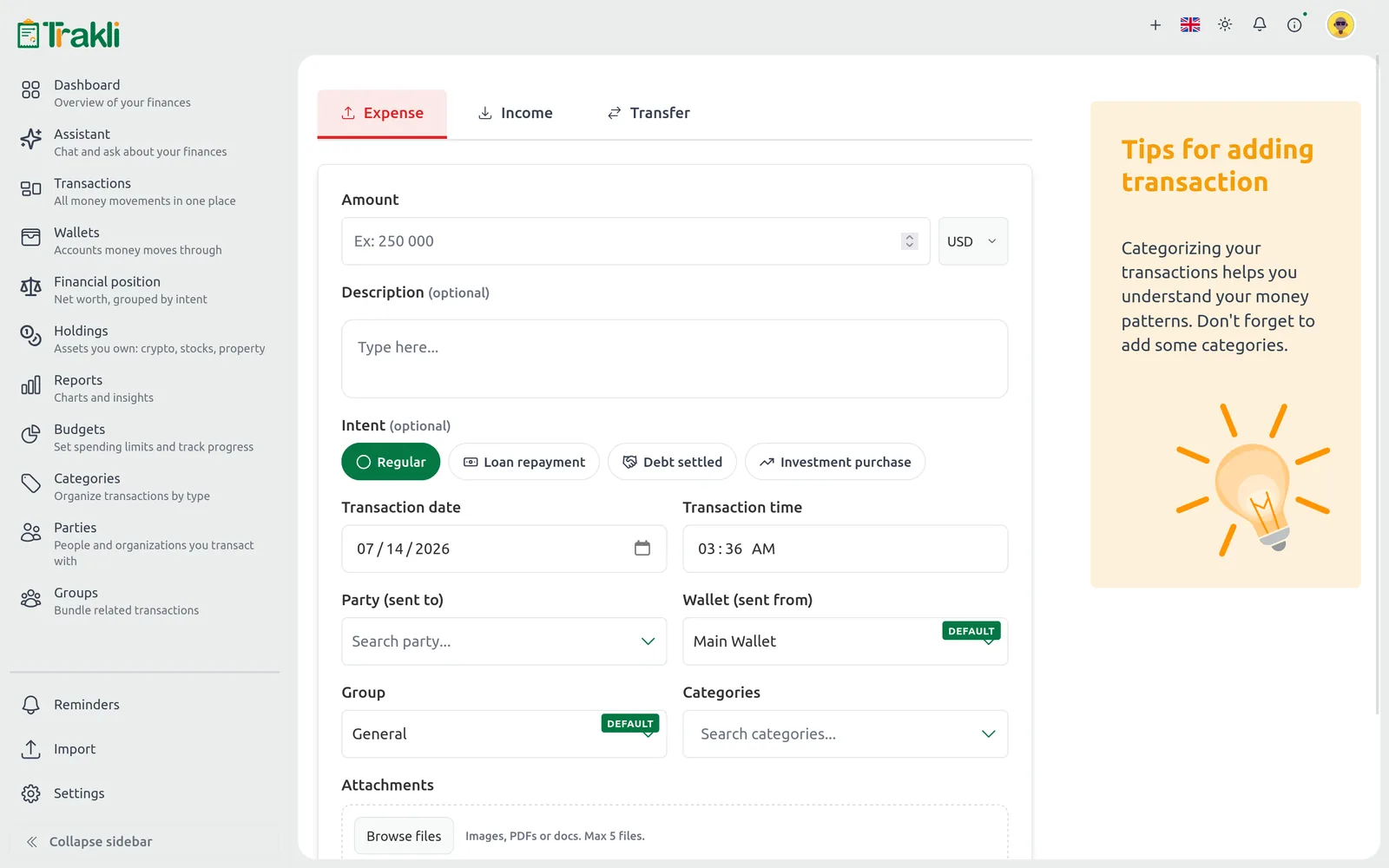Click "Chat and ask about your finances"

[141, 152]
